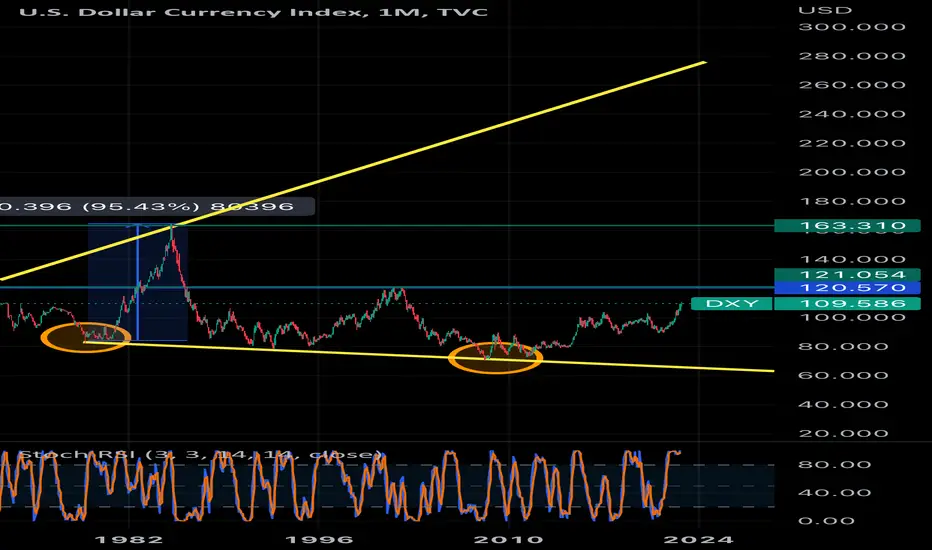This screenshot has width=932, height=550.
Task: Click the DXY symbol tag
Action: 732,304
